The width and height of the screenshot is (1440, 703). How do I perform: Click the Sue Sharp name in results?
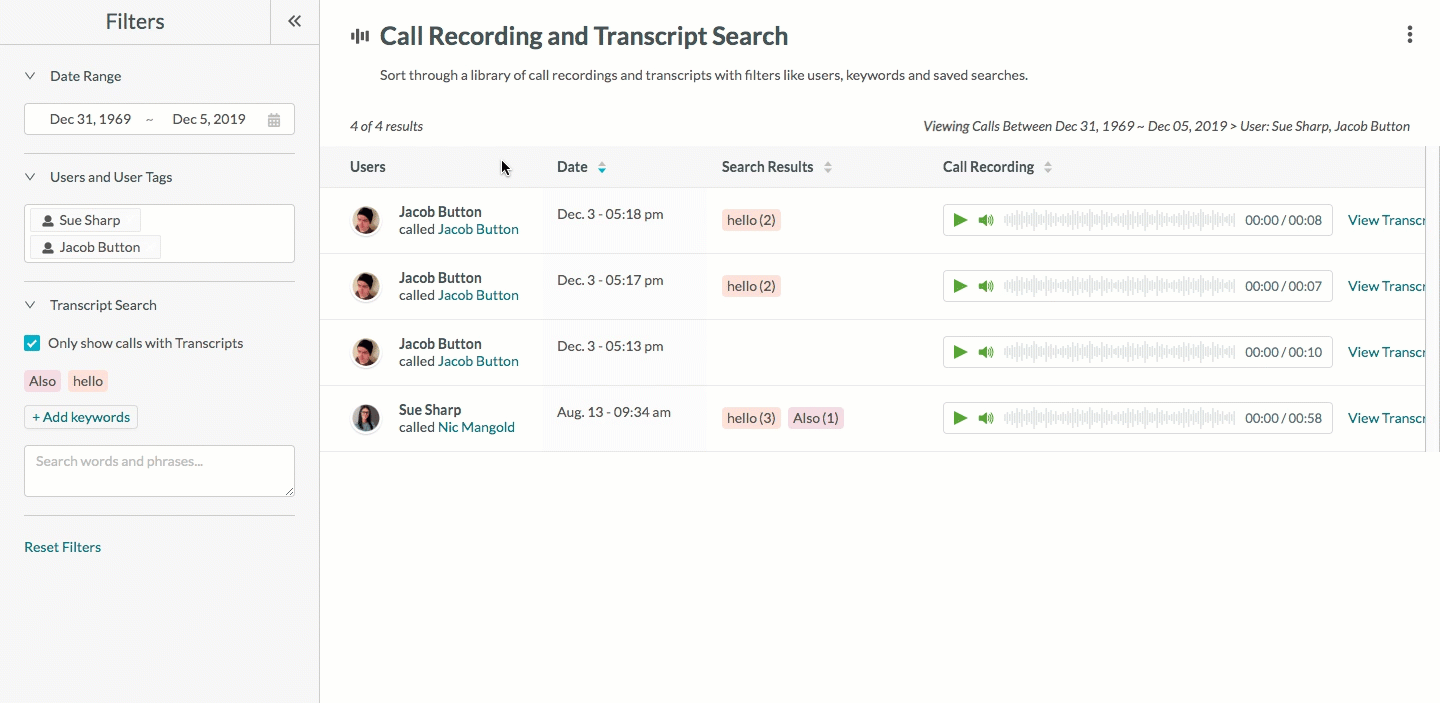tap(430, 410)
